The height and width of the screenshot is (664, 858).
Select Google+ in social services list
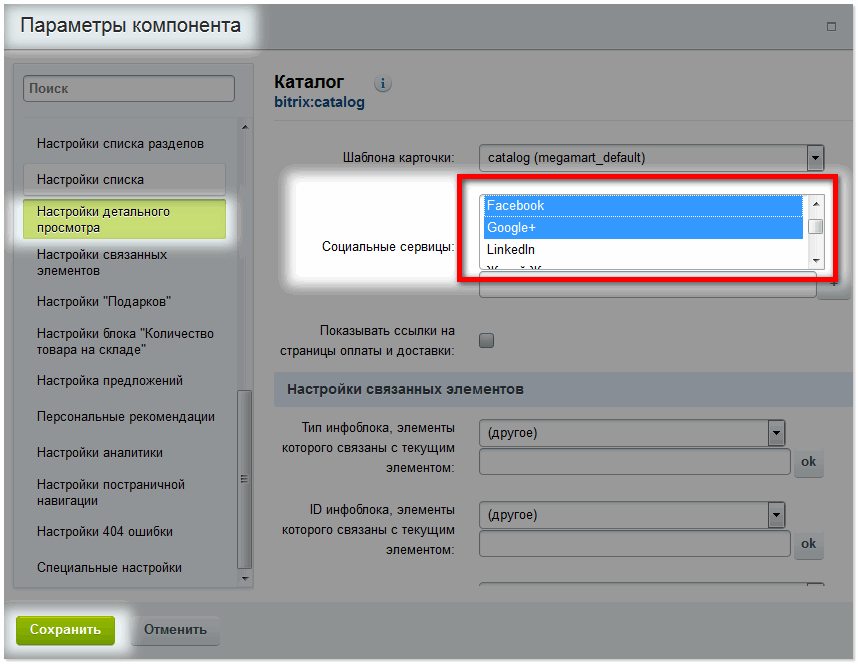pos(643,228)
